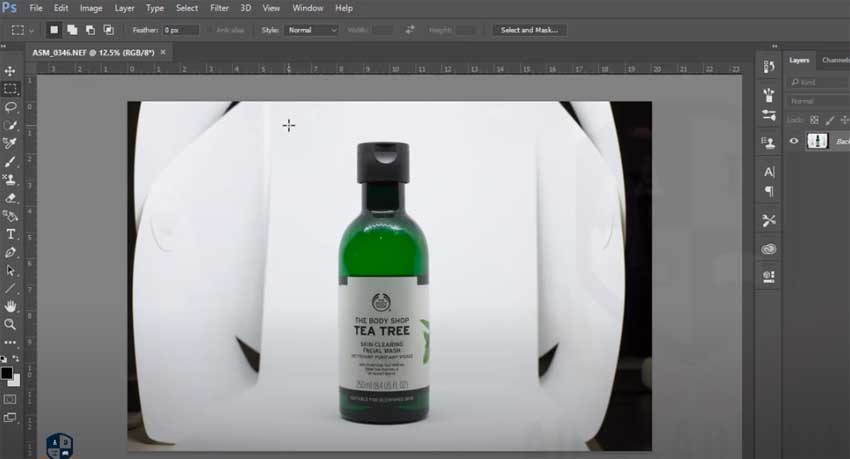Select the Eyedropper tool

(10, 143)
